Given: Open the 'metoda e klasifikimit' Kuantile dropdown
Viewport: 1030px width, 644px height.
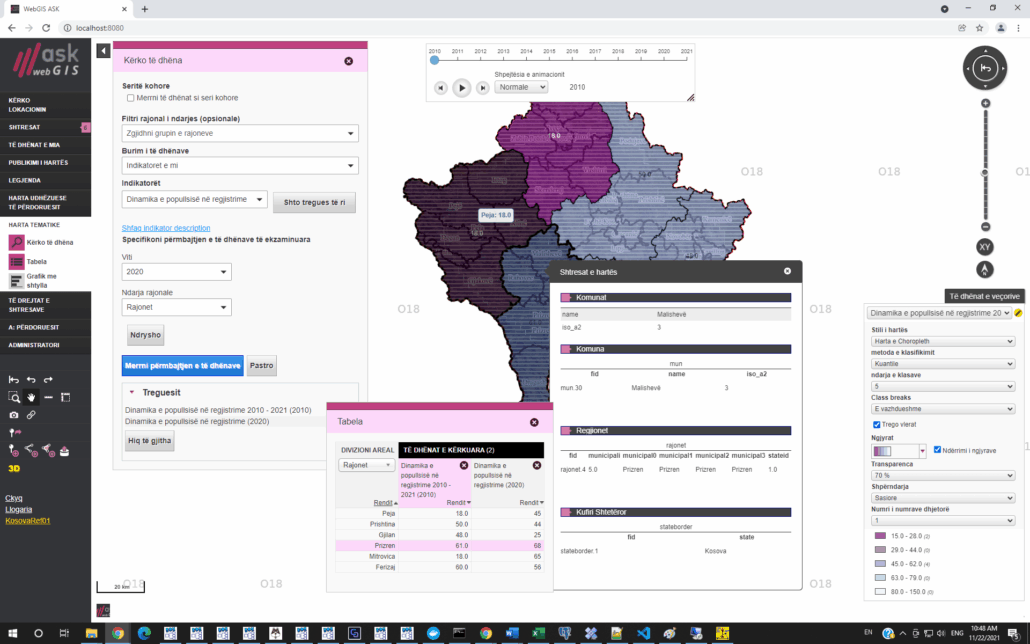Looking at the screenshot, I should click(x=941, y=364).
